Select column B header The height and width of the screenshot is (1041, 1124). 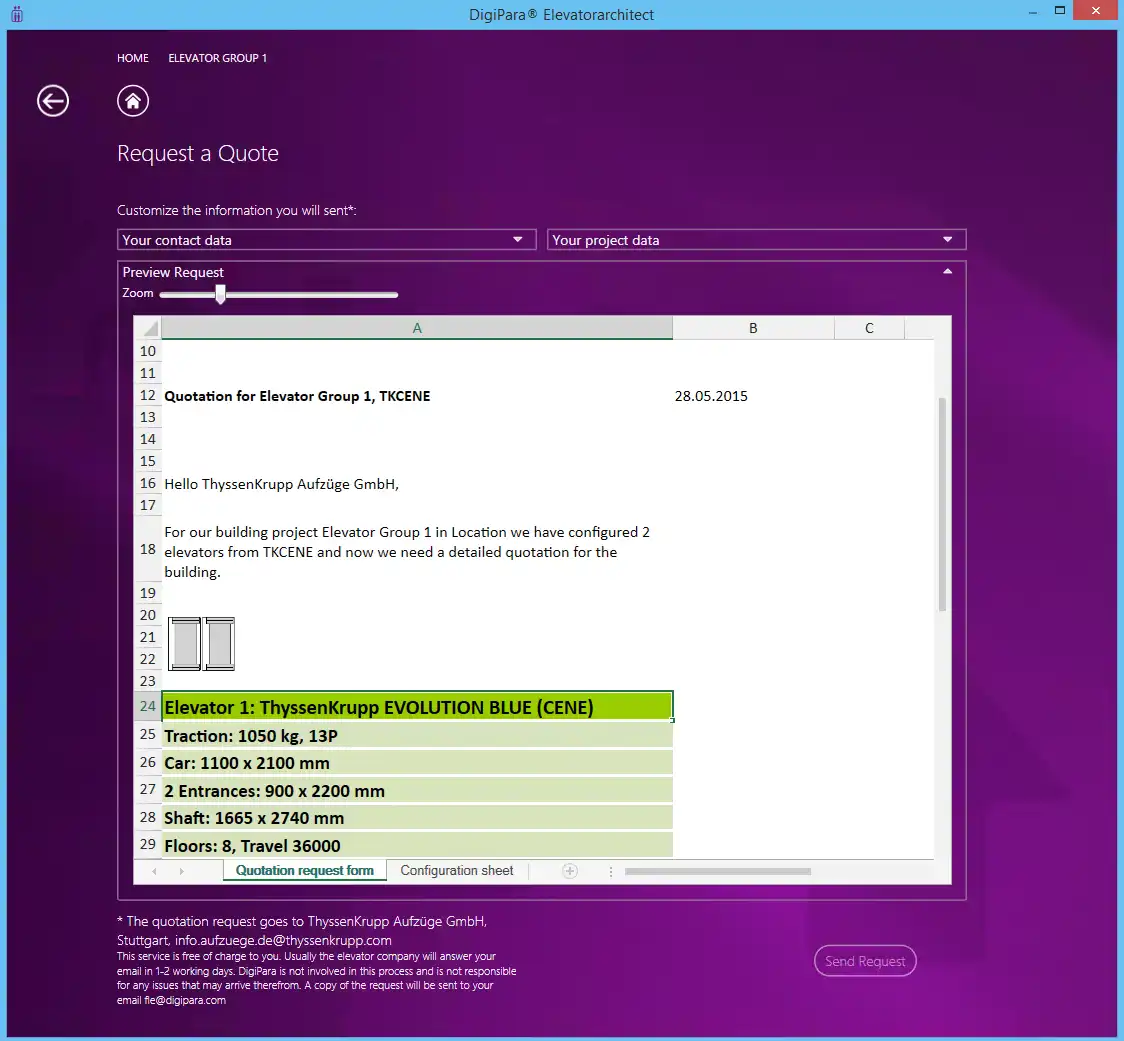click(753, 328)
